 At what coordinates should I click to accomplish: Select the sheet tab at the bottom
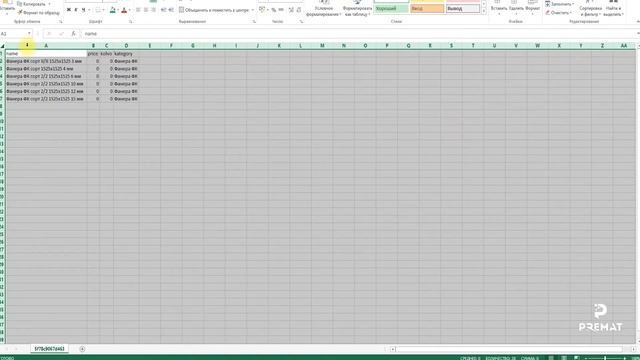[x=49, y=349]
